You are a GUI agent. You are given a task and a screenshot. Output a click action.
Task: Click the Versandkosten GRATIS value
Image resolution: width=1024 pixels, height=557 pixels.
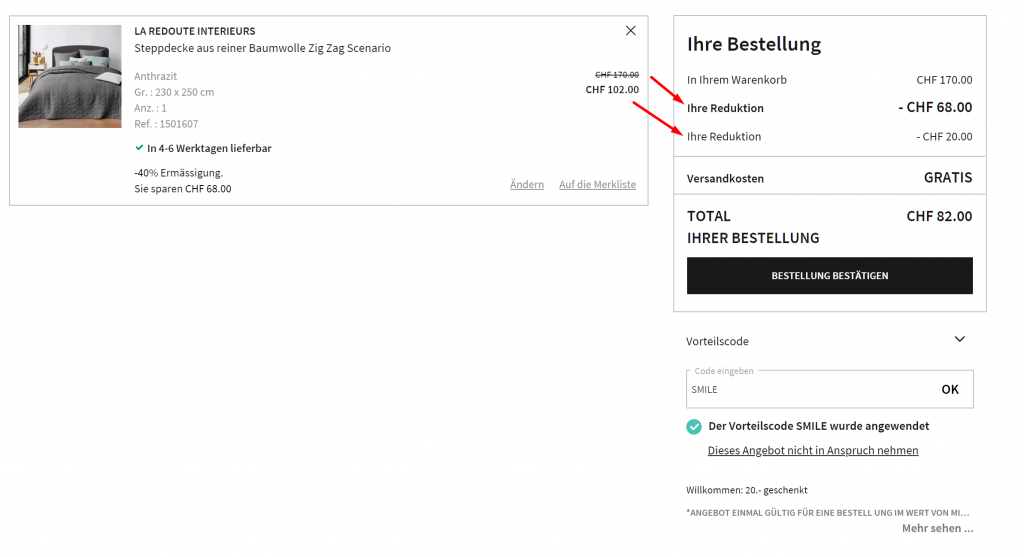948,178
